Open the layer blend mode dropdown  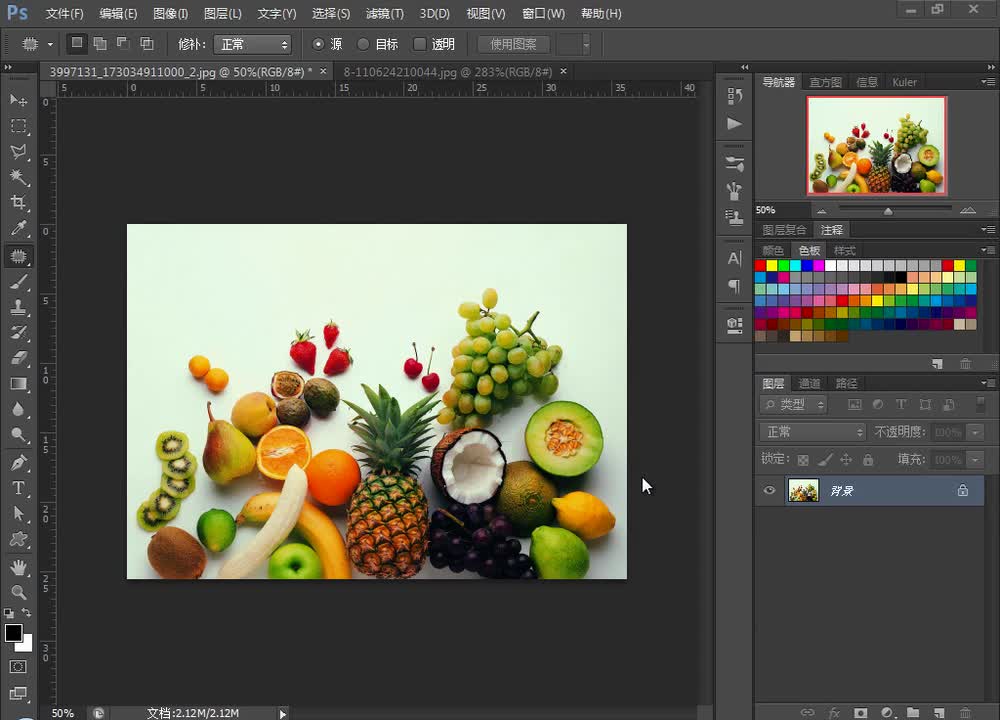coord(813,432)
